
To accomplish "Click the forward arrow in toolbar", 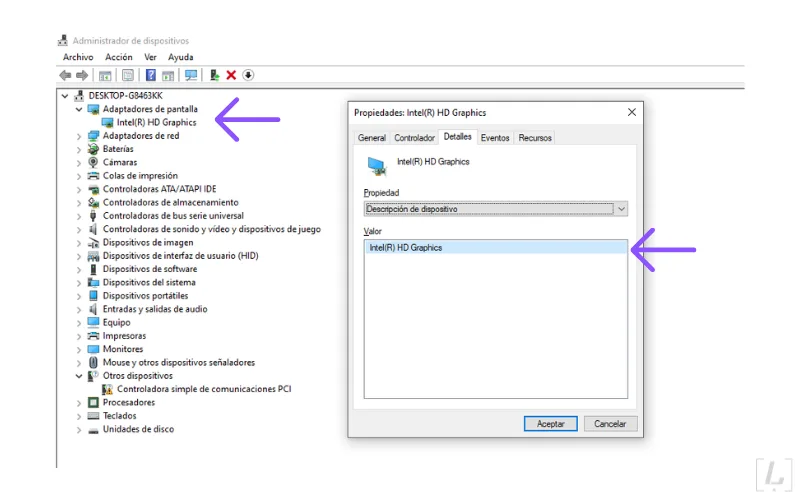I will [x=82, y=75].
